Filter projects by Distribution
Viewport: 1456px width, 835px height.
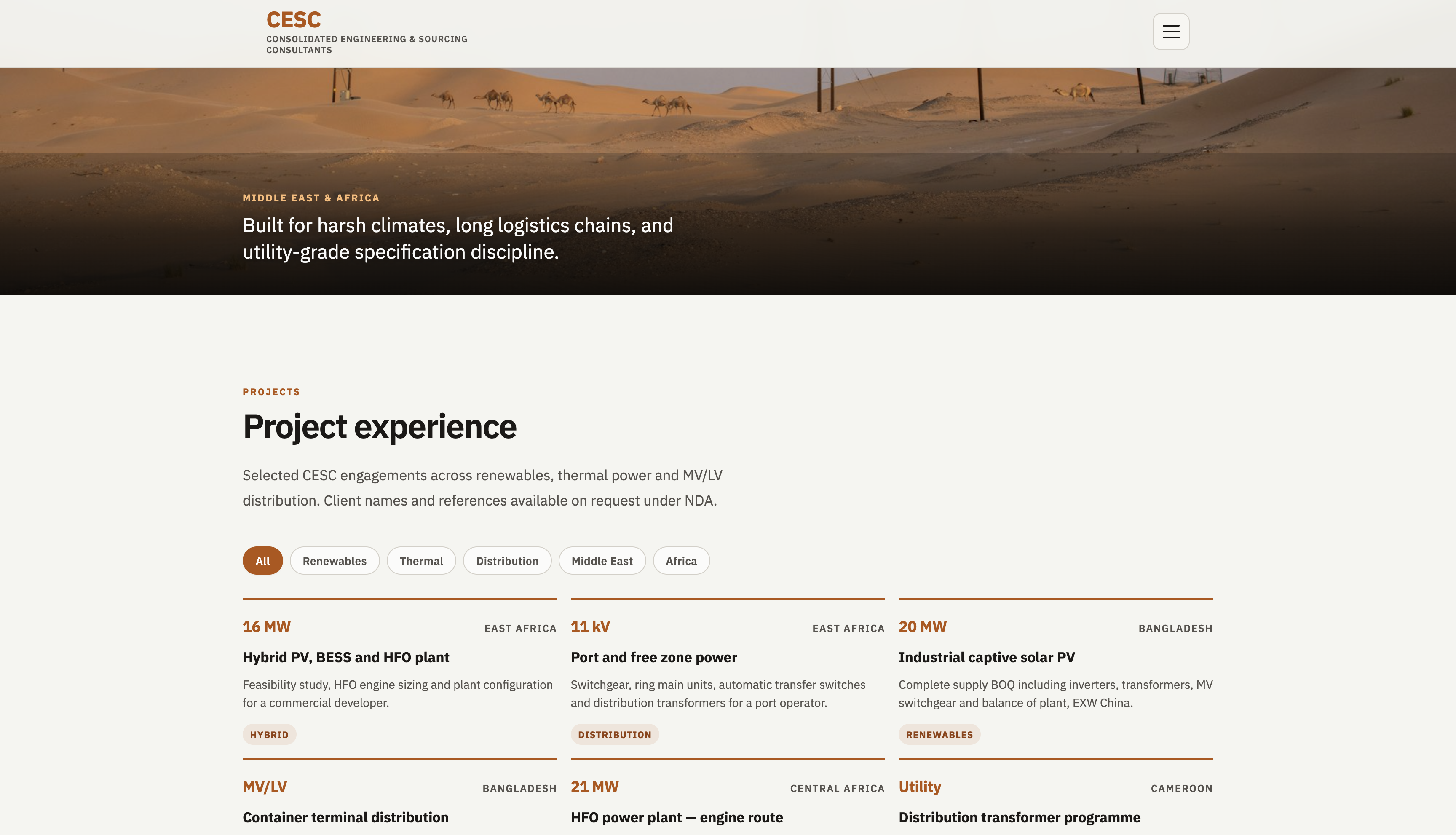(507, 560)
